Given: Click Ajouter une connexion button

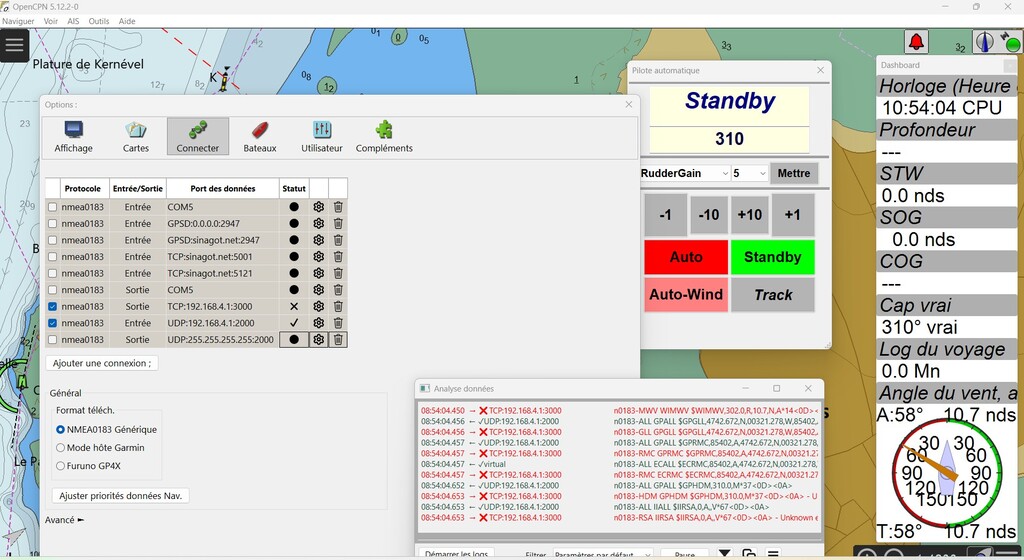Looking at the screenshot, I should [x=102, y=363].
